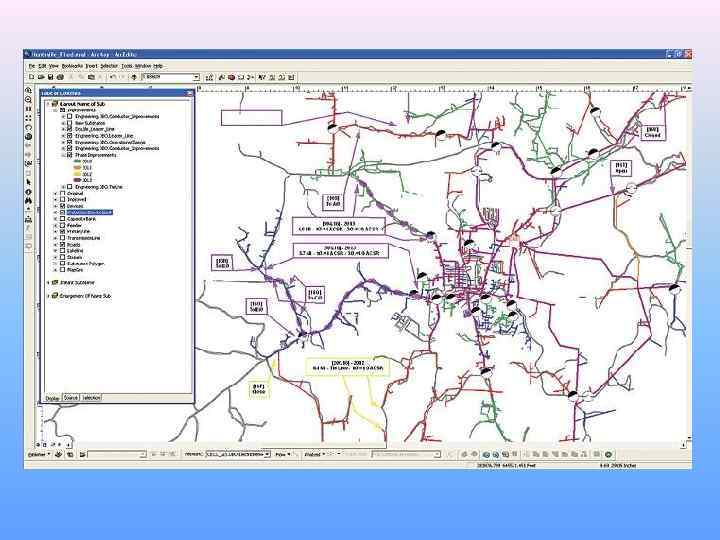The image size is (720, 540).
Task: Toggle the TransmissionLine layer checkbox
Action: coord(63,238)
